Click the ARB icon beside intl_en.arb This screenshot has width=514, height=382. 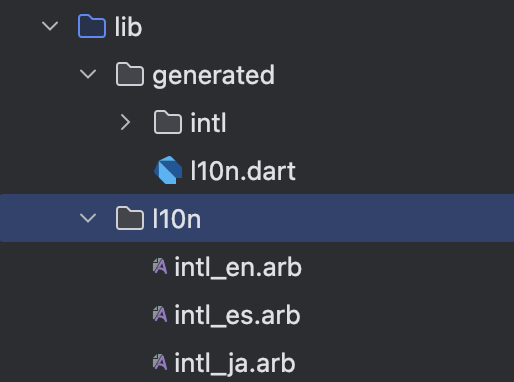[160, 266]
